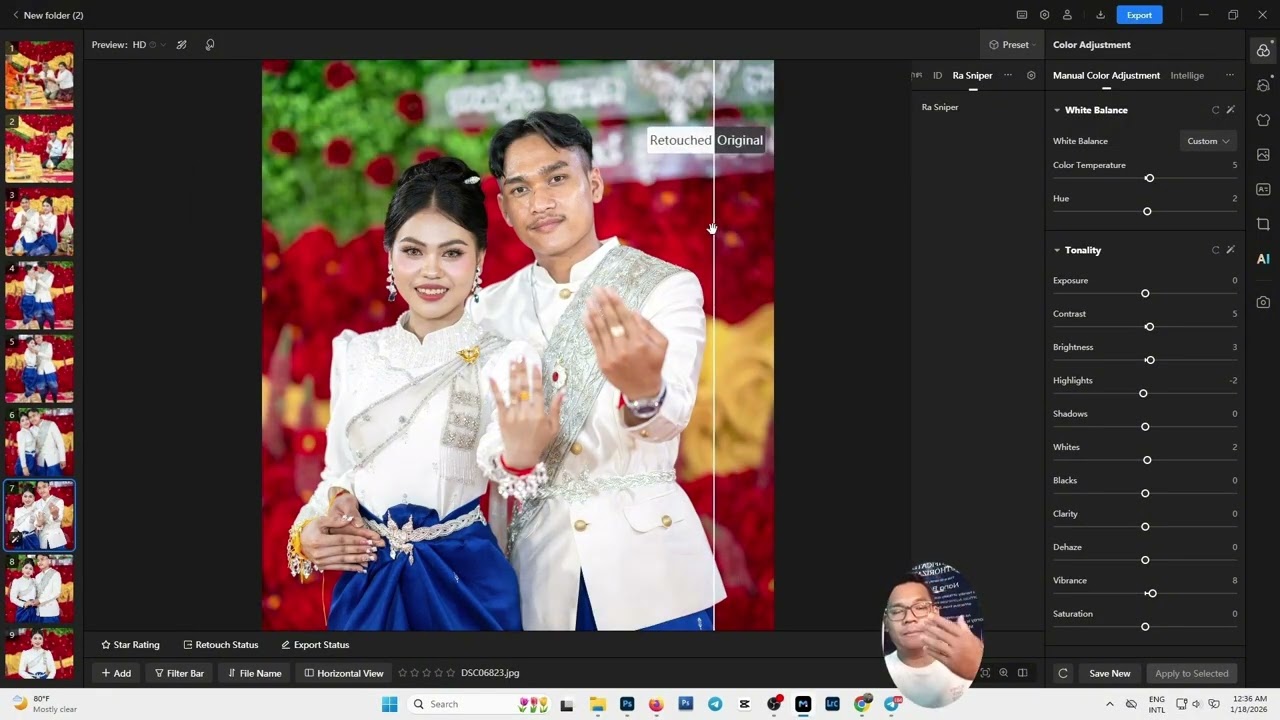Click the eraser brush icon next to Preview

181,45
